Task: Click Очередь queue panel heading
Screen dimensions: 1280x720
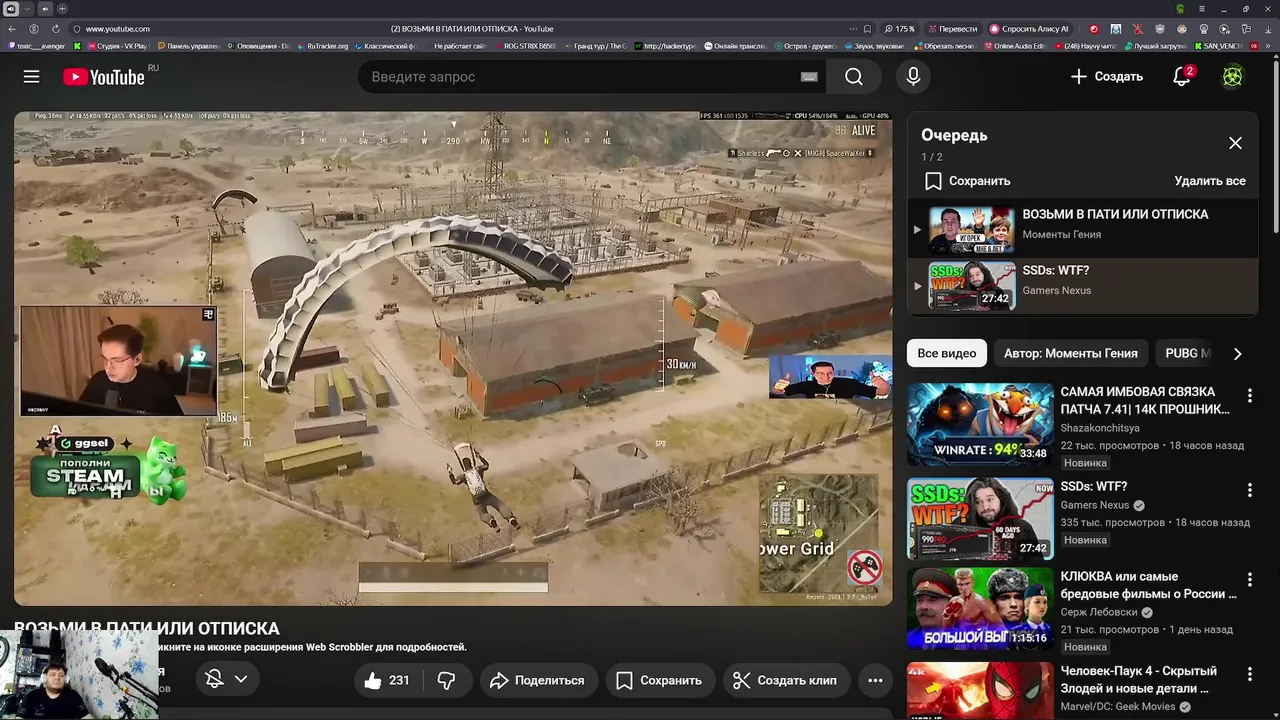Action: pos(954,135)
